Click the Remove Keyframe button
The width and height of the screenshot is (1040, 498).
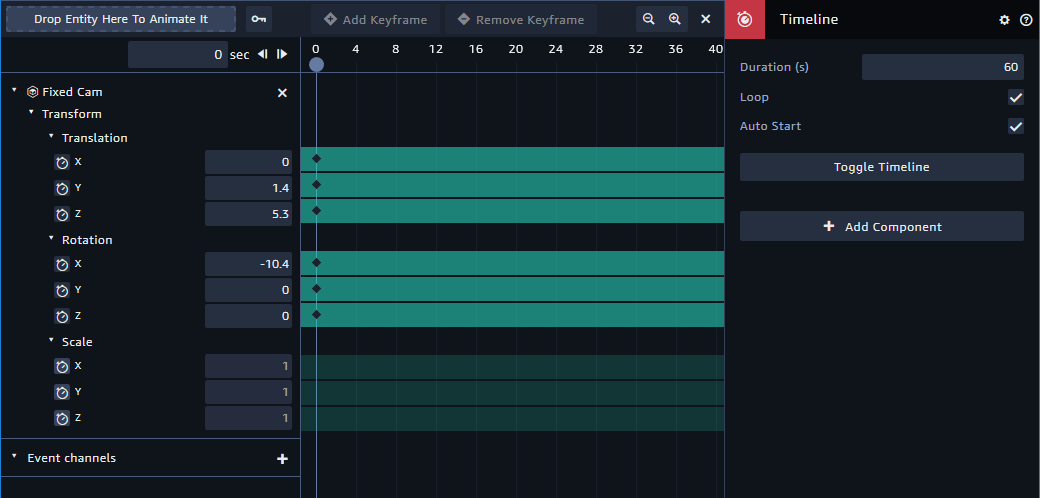click(x=521, y=19)
